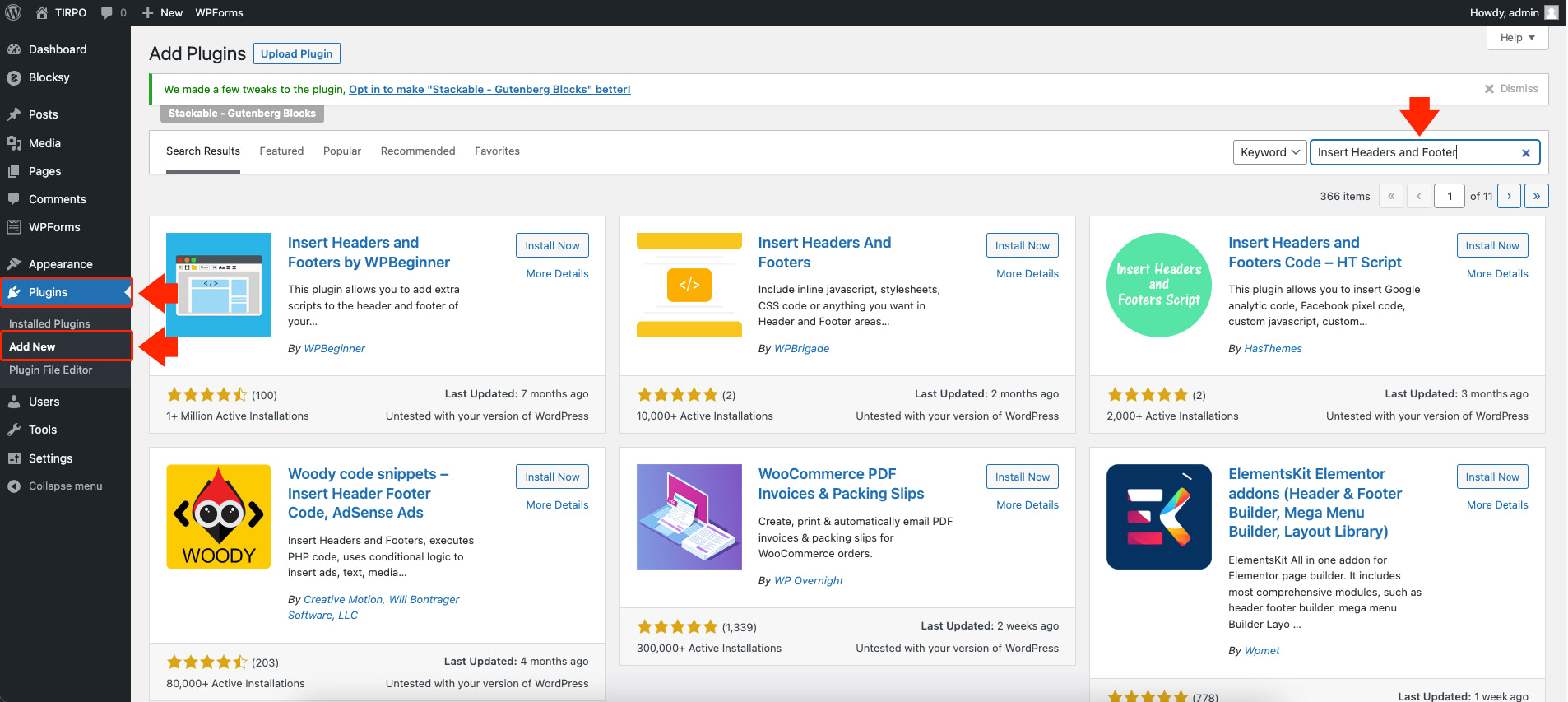
Task: Open More Details for Woody code snippets
Action: pyautogui.click(x=557, y=505)
